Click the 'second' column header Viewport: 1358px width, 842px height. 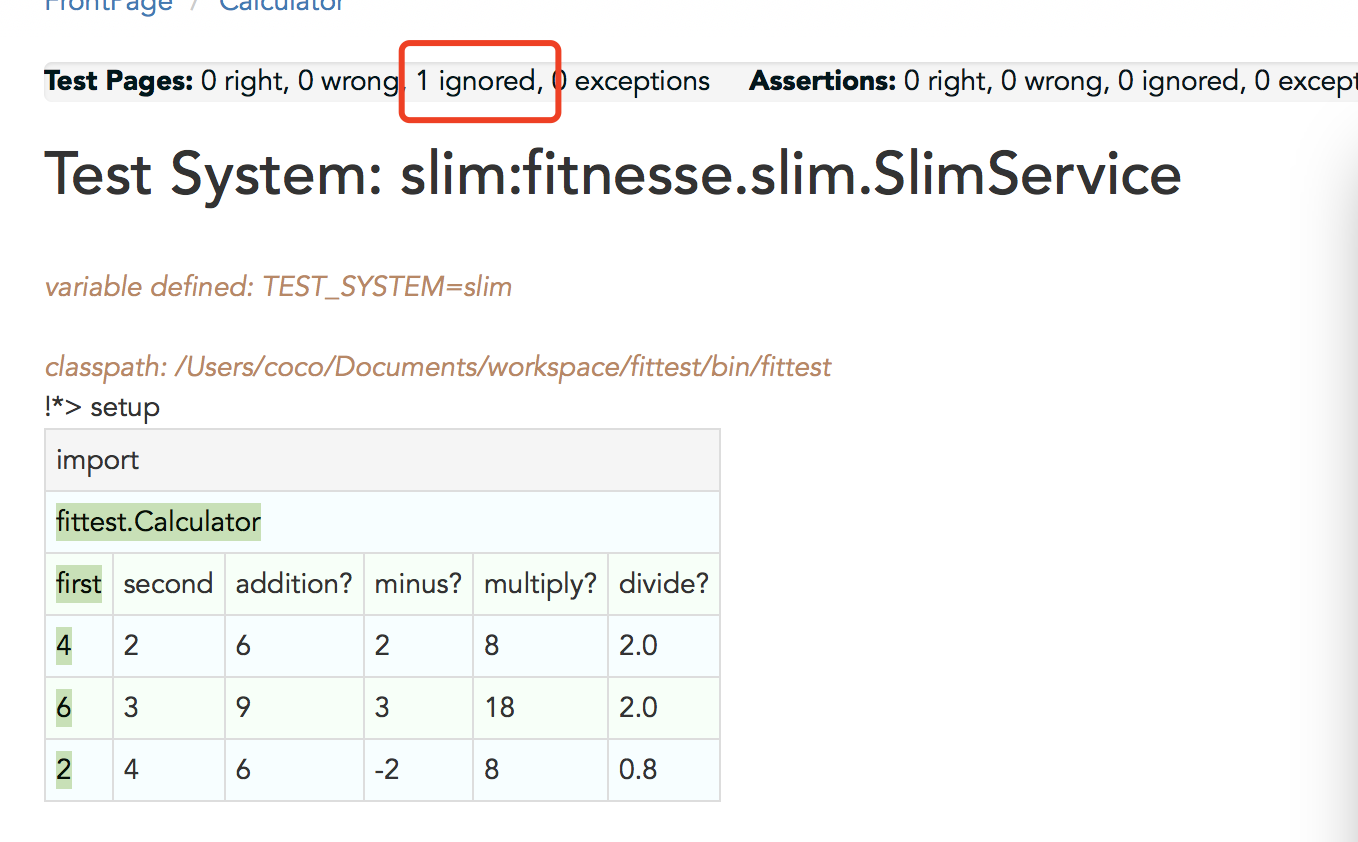pos(169,584)
